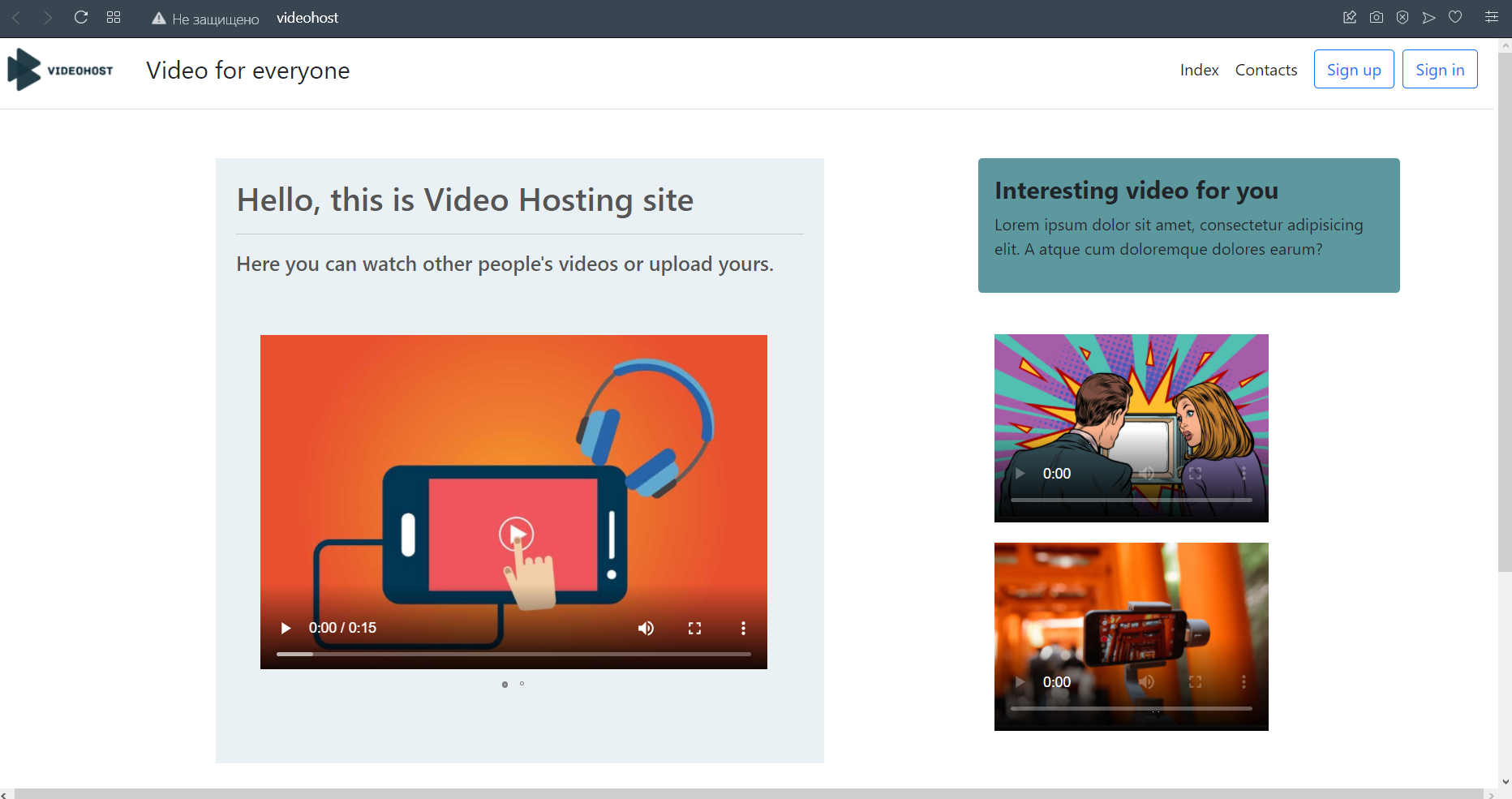Fullscreen the pop-art couple video
This screenshot has width=1512, height=799.
tap(1195, 474)
